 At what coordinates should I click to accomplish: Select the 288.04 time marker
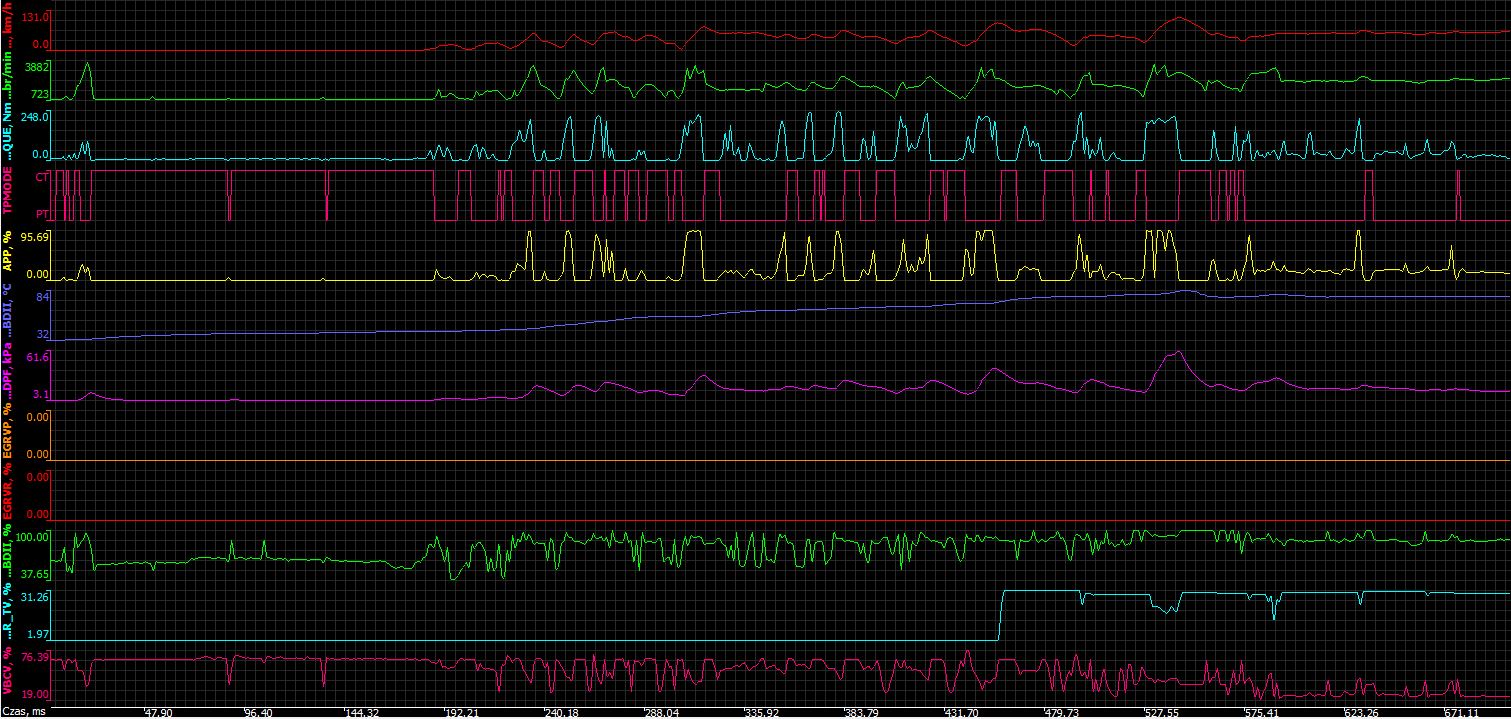tap(660, 713)
